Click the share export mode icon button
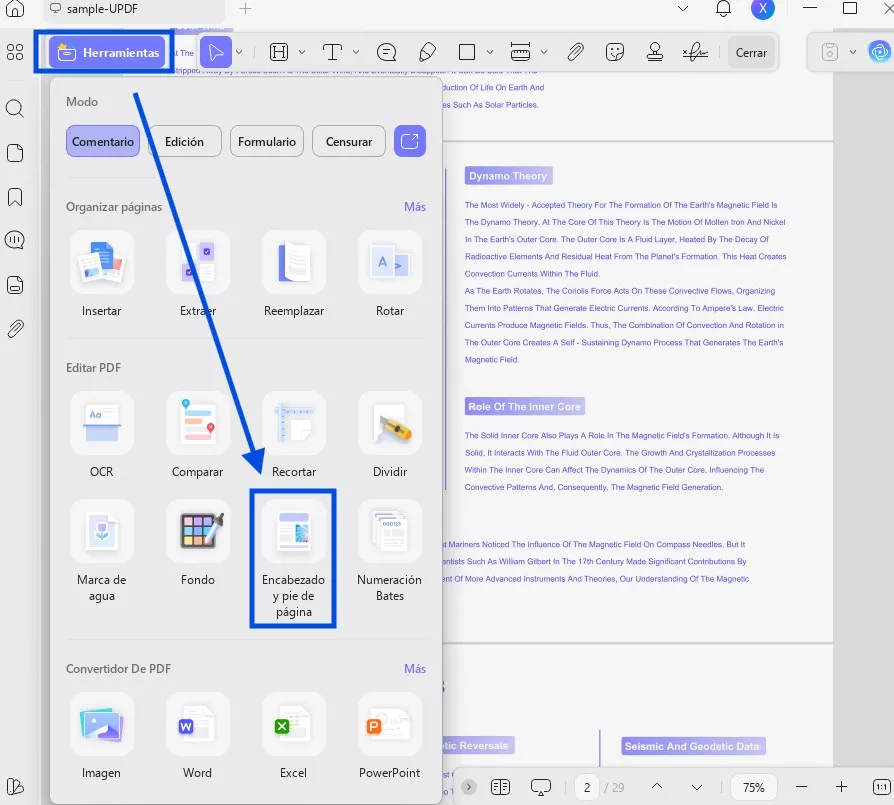 click(x=410, y=141)
